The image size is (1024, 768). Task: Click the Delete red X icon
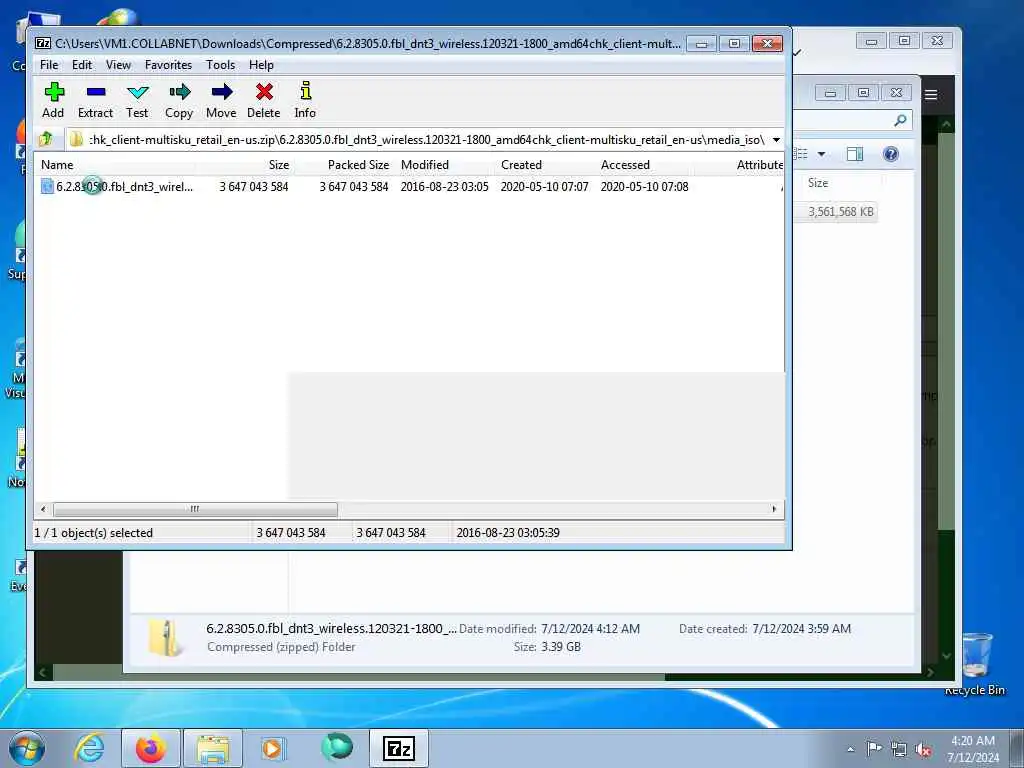pos(264,91)
